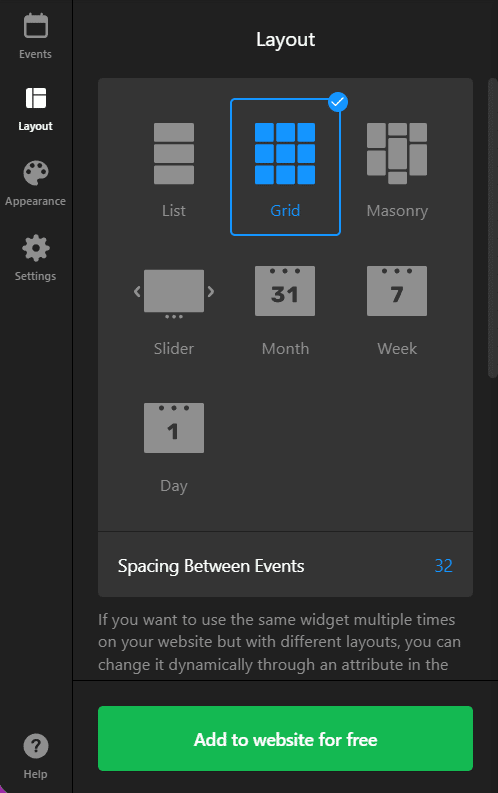The width and height of the screenshot is (498, 793).
Task: Choose the Slider layout icon
Action: 174,294
